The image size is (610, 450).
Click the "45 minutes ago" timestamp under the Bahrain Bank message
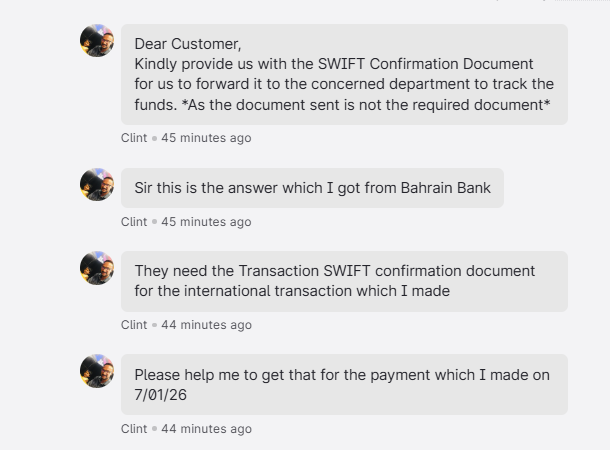206,222
